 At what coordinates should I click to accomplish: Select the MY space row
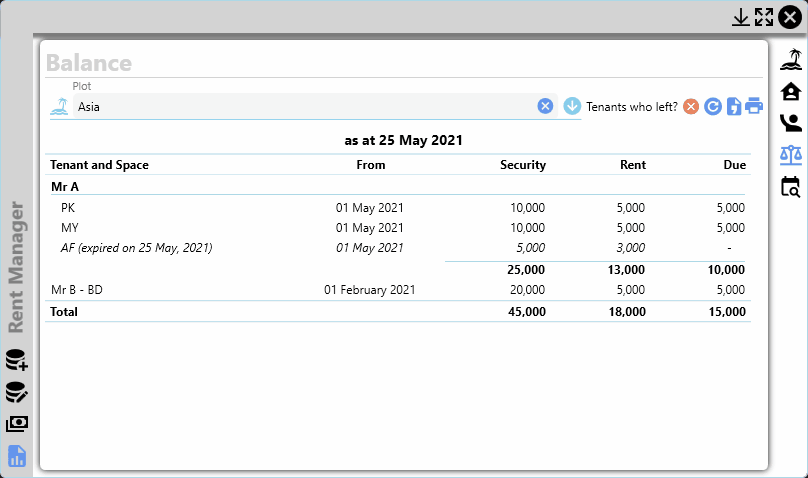click(397, 228)
